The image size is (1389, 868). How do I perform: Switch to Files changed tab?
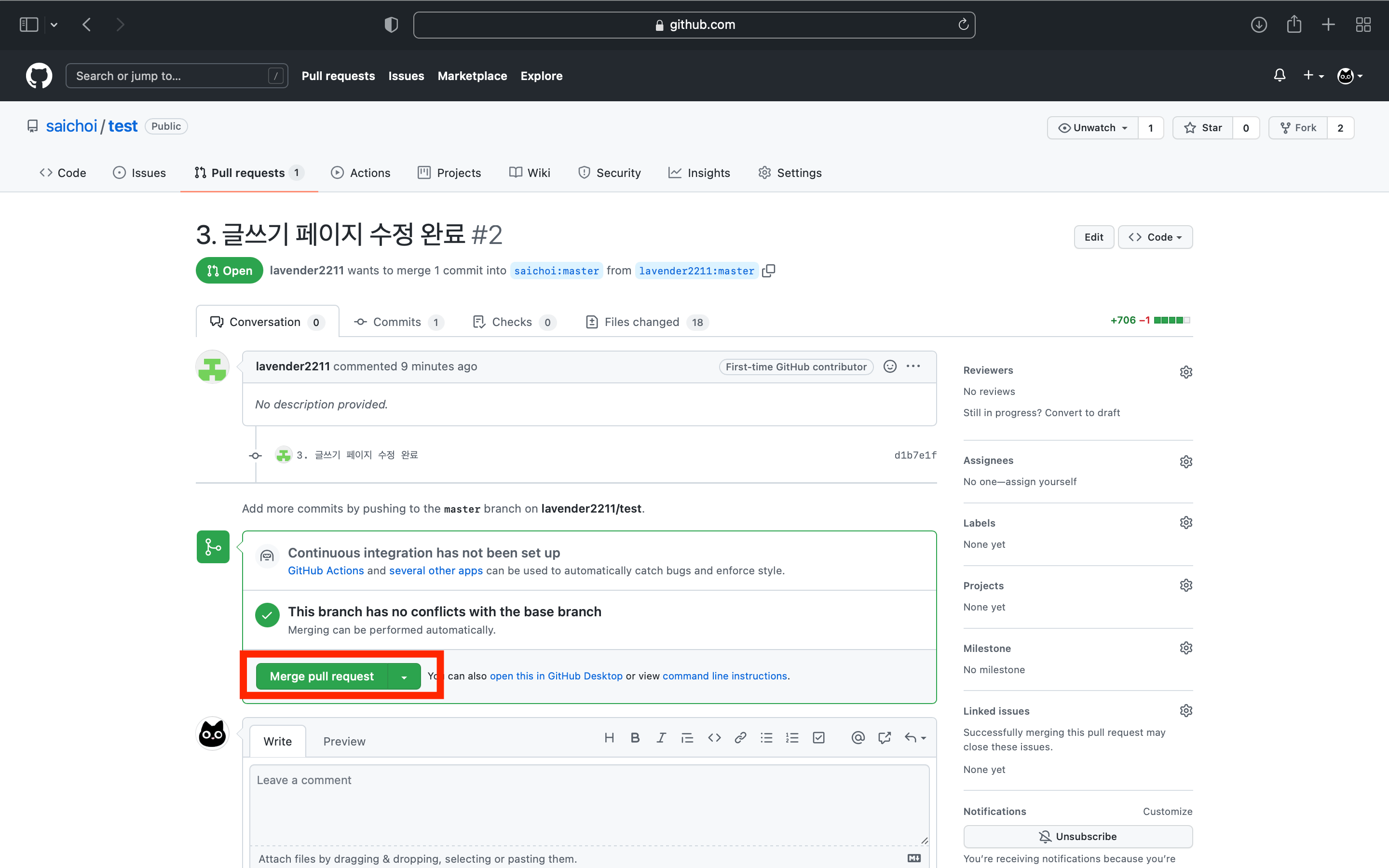point(646,322)
